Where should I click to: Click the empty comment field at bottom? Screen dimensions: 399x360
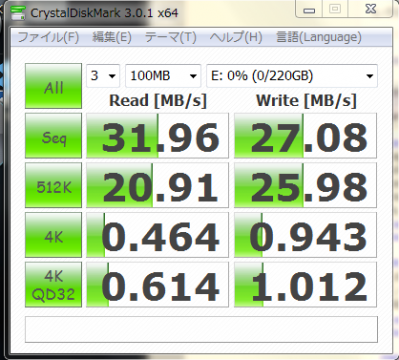pyautogui.click(x=201, y=329)
